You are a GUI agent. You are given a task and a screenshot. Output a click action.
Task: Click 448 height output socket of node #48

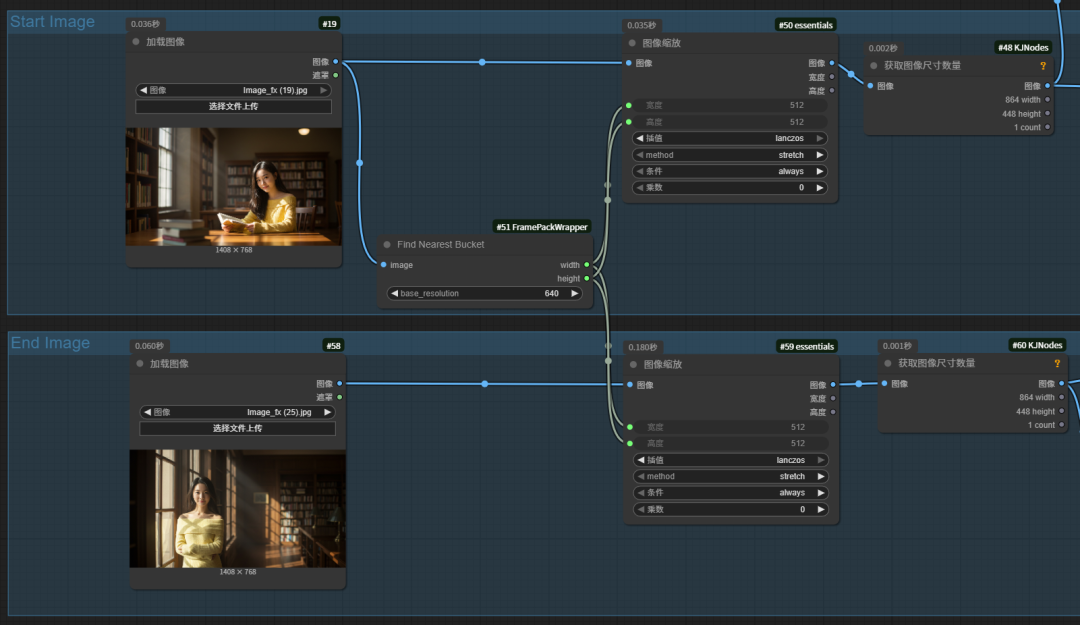(x=1048, y=114)
